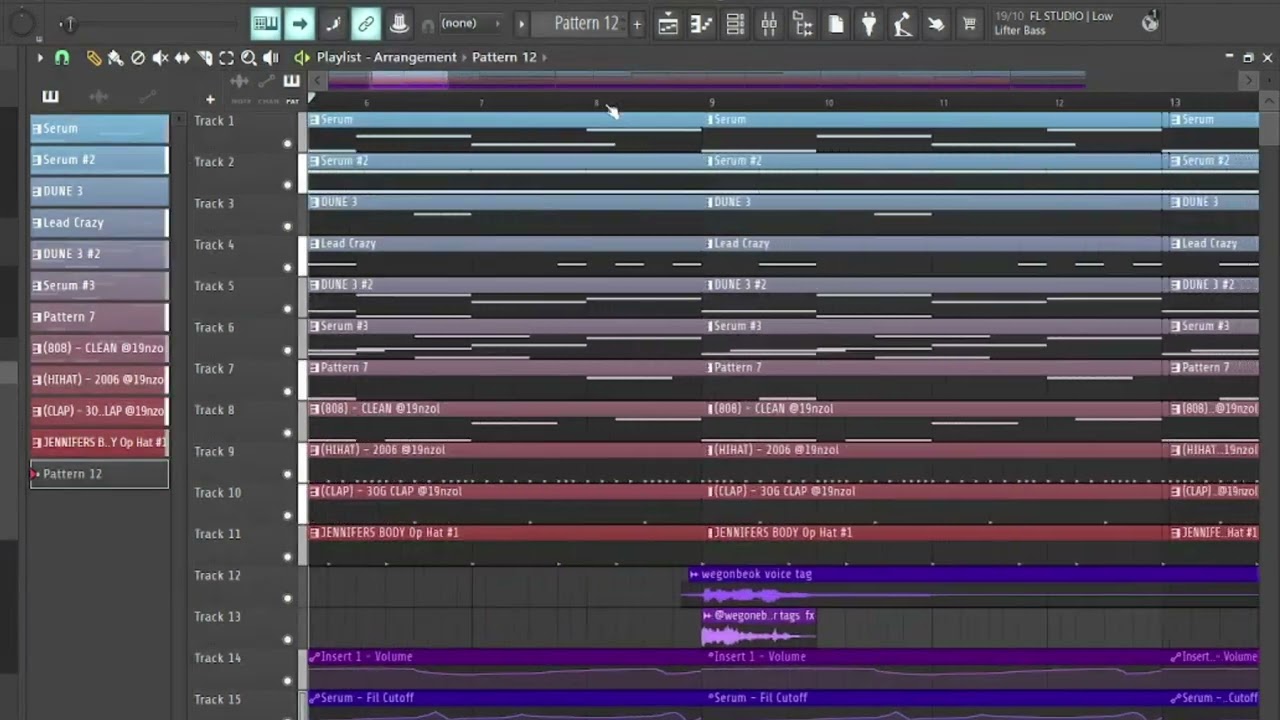Screen dimensions: 1280x720
Task: Click the knob at the top-left corner
Action: [x=22, y=23]
